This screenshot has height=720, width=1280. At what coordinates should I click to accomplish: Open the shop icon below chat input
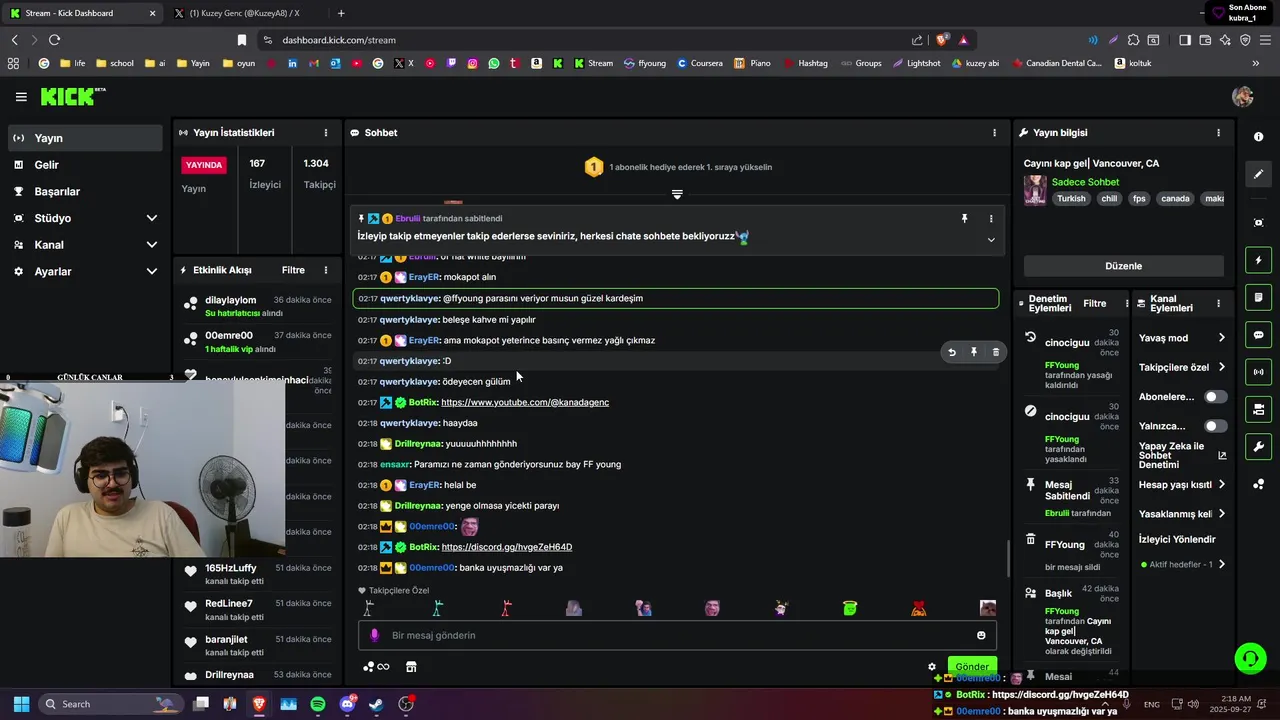click(411, 667)
